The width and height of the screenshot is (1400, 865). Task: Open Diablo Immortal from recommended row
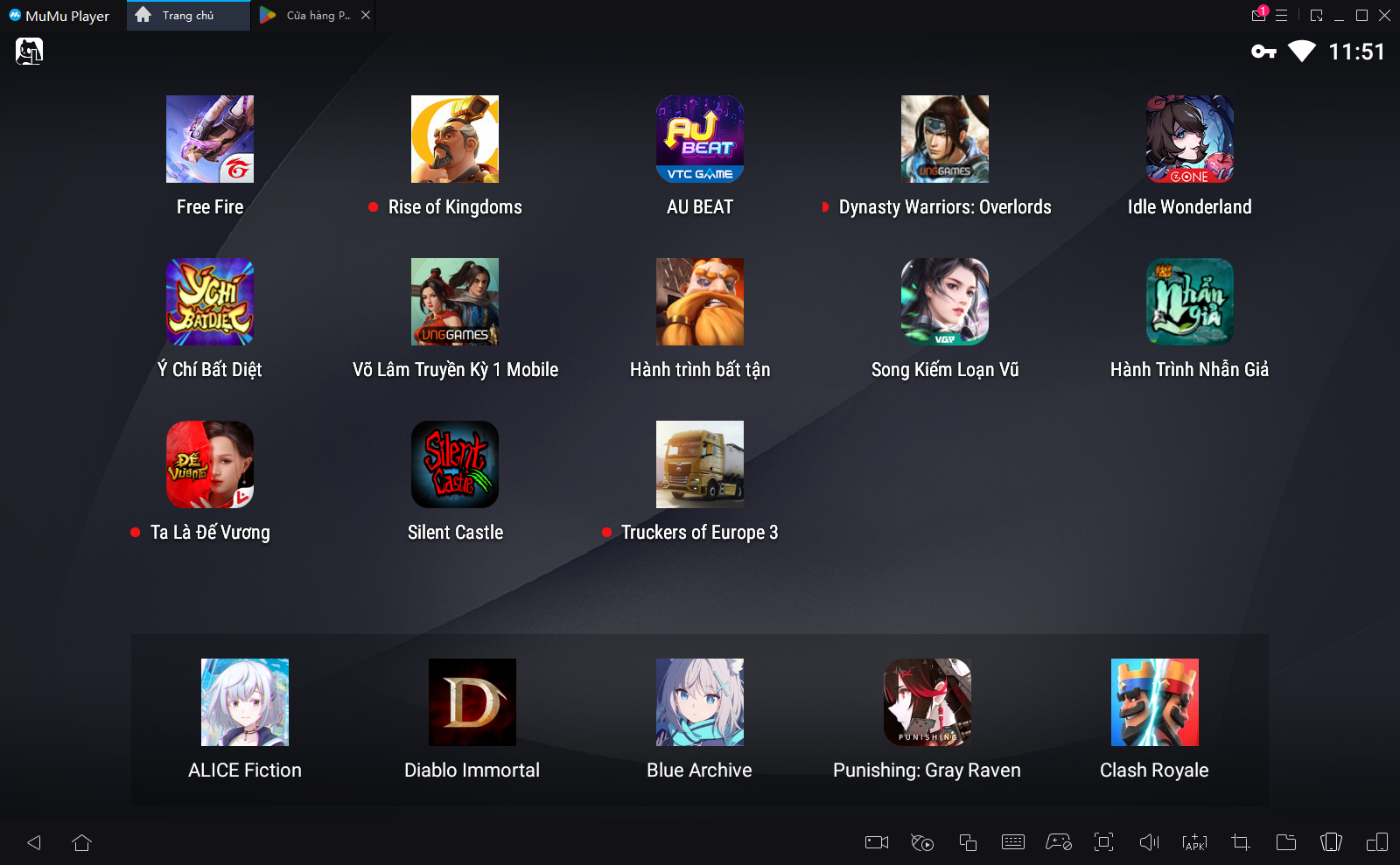[472, 702]
